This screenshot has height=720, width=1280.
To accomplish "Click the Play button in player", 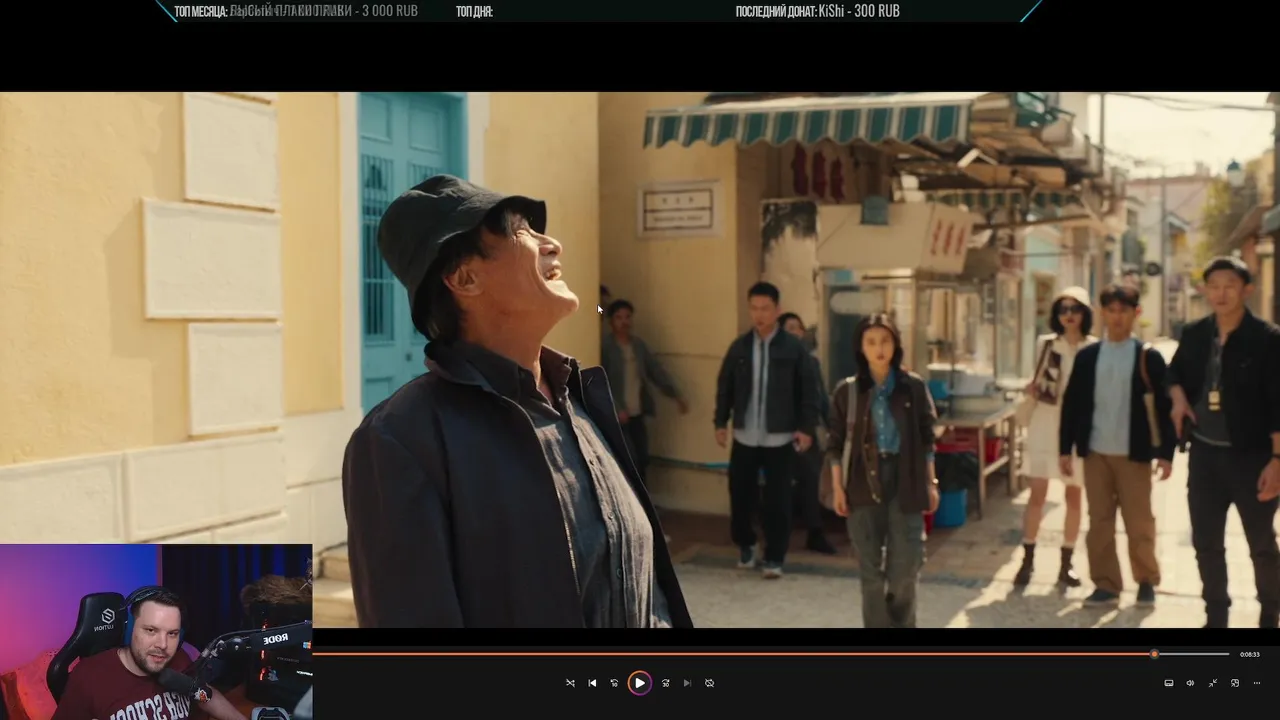I will (x=640, y=683).
